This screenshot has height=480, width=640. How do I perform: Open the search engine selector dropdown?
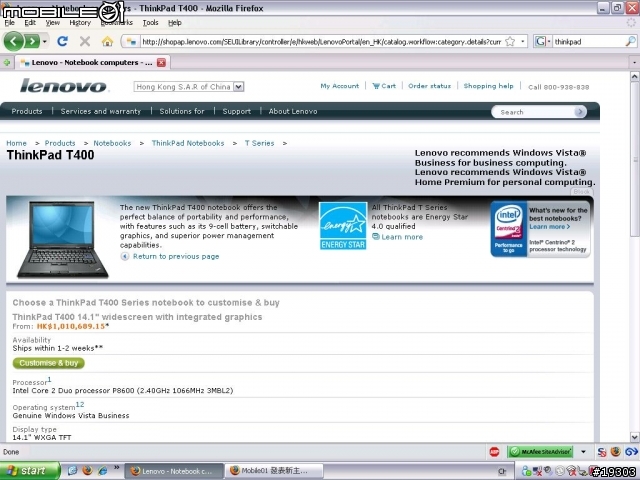point(542,41)
